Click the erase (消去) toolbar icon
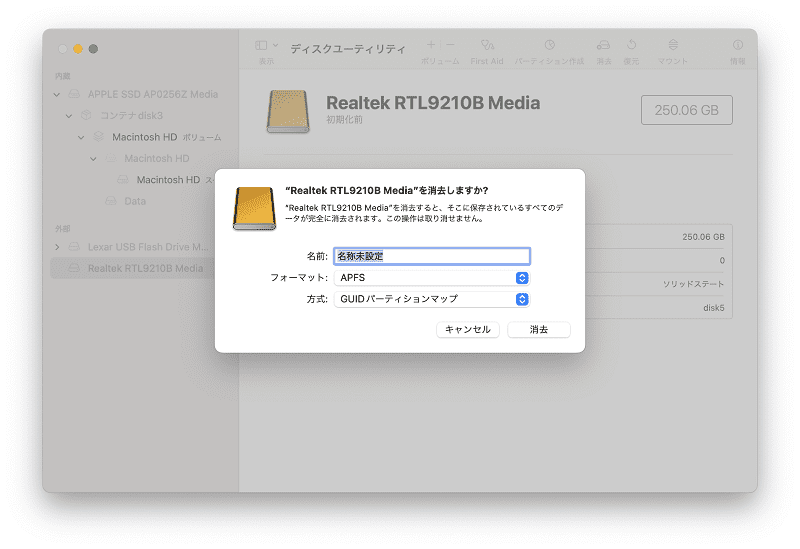This screenshot has width=800, height=549. tap(604, 45)
